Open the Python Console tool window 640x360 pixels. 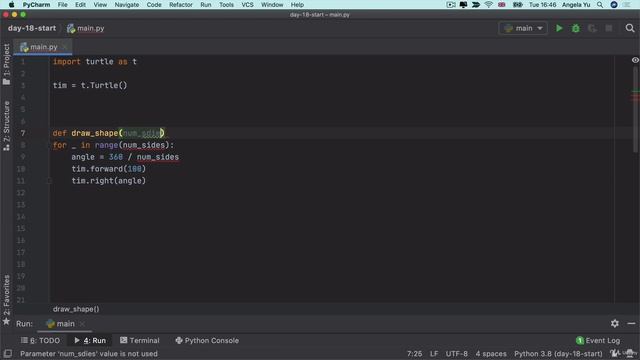[x=207, y=340]
